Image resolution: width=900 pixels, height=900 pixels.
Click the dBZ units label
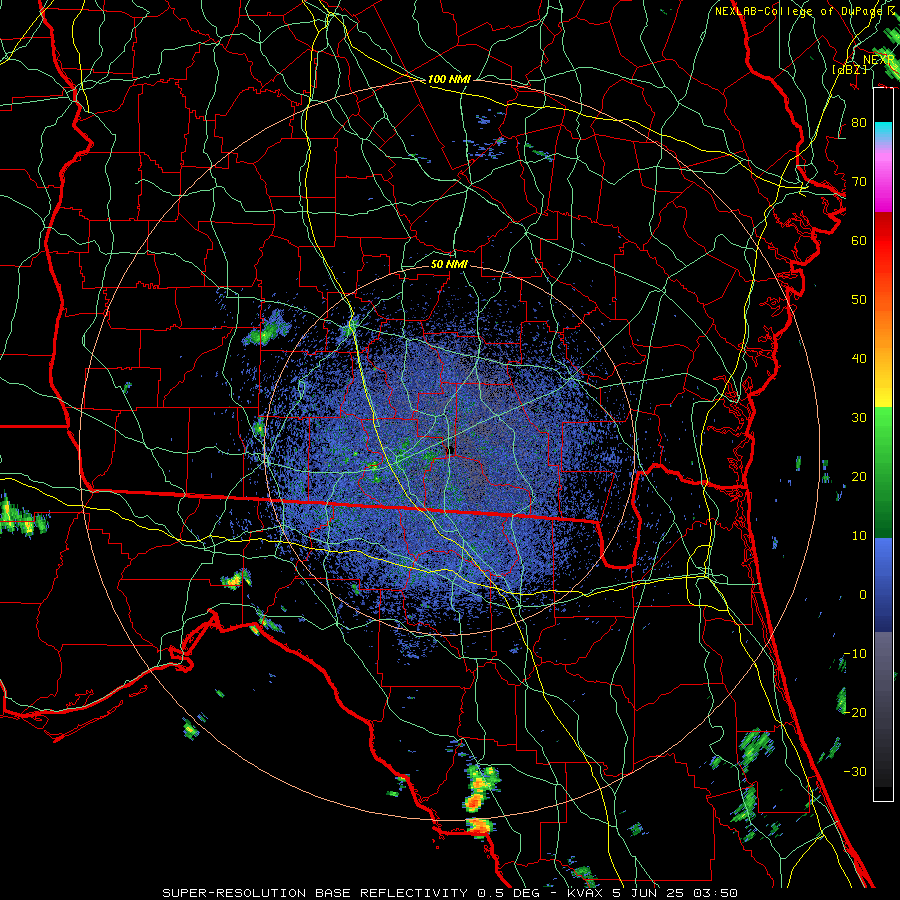pos(849,69)
